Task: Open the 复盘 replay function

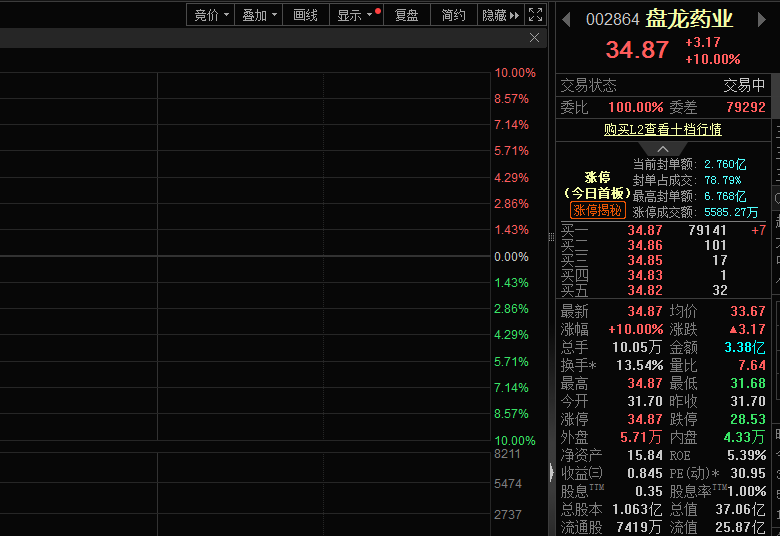Action: (406, 15)
